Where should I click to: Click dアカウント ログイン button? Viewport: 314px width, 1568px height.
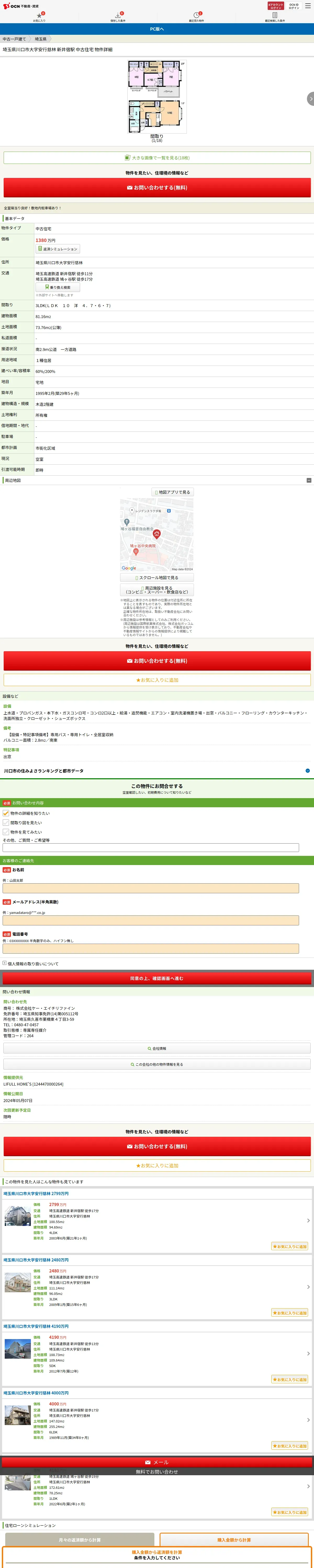(x=276, y=5)
